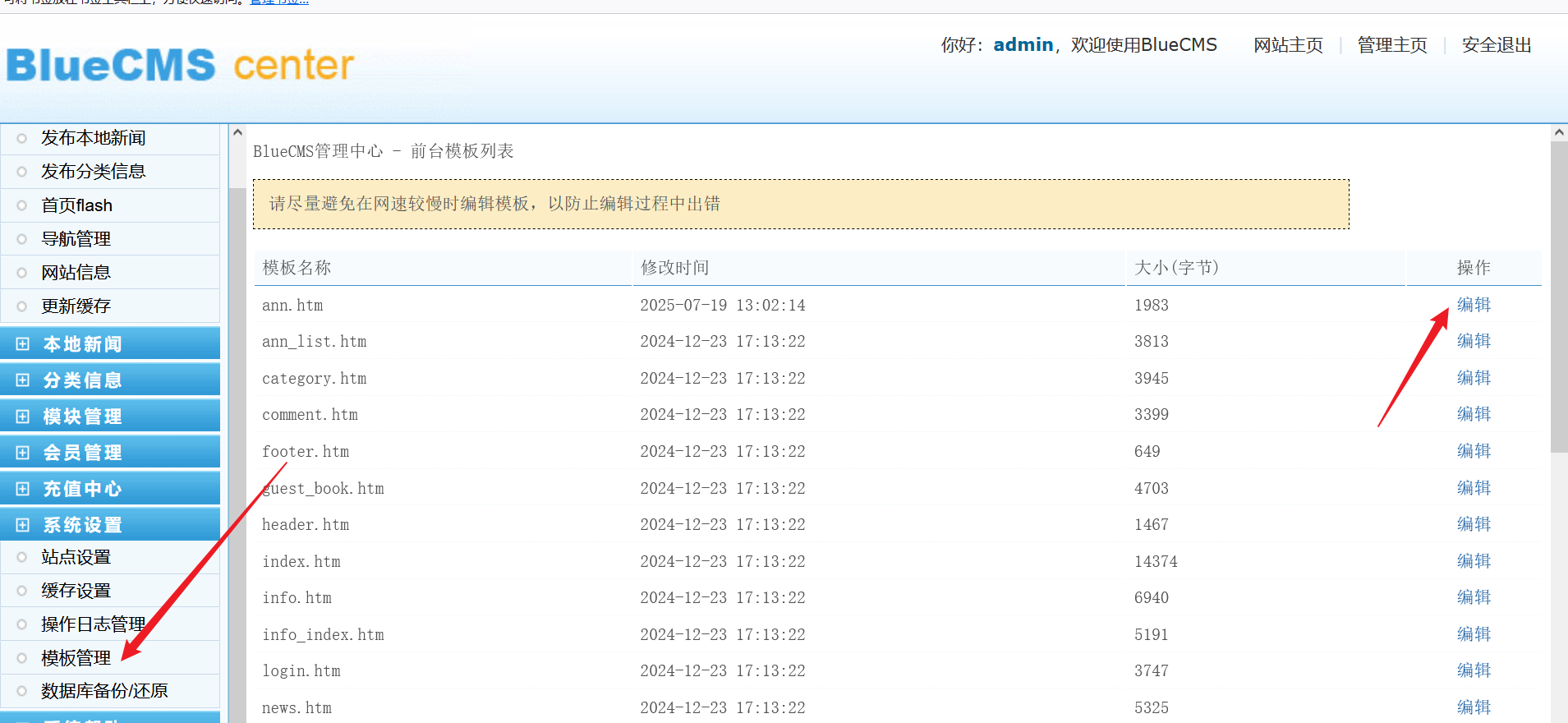Viewport: 1568px width, 723px height.
Task: Select 更新缓存 in sidebar
Action: pos(76,306)
